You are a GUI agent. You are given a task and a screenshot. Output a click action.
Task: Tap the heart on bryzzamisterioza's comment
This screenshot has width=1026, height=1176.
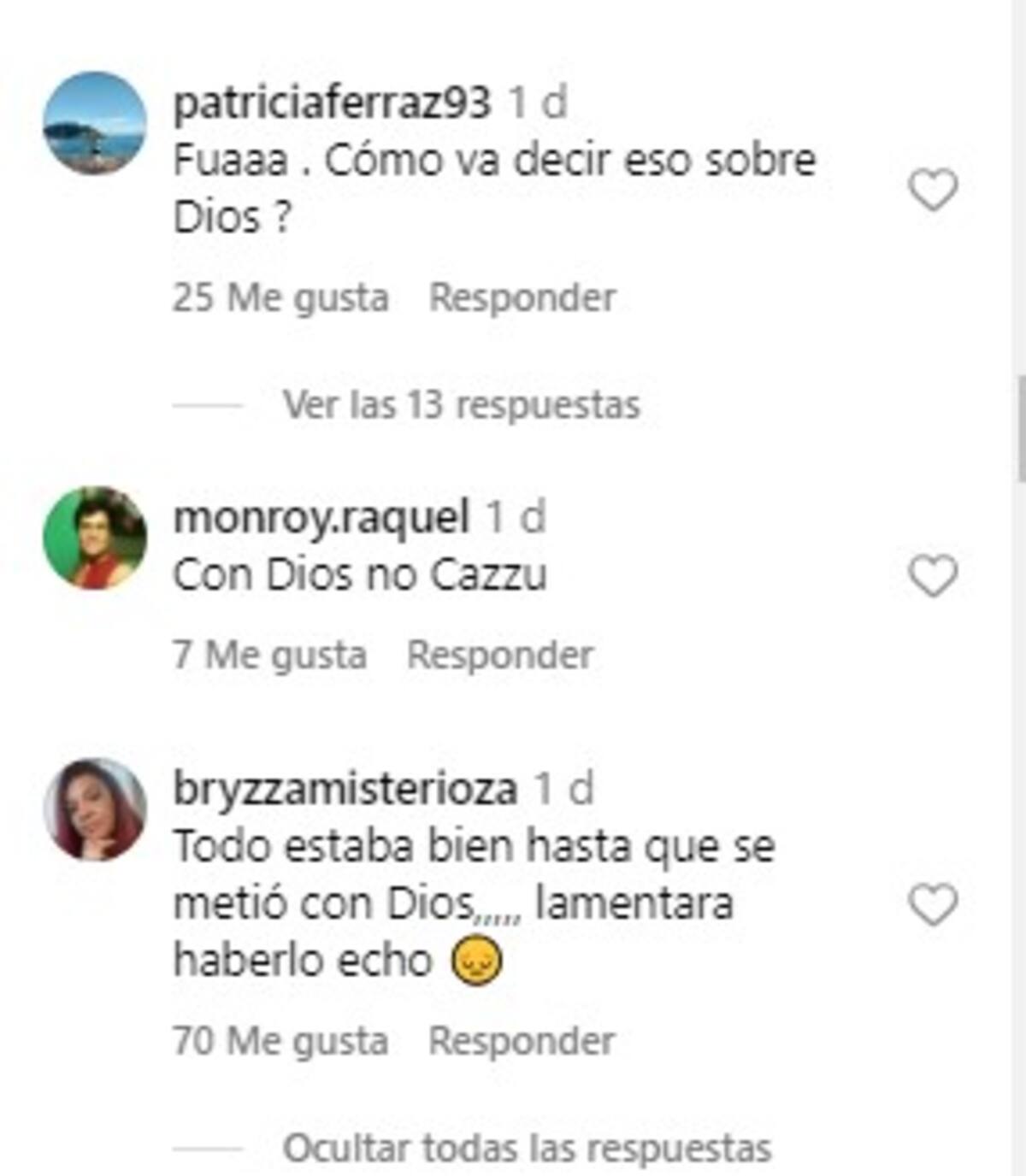click(x=933, y=905)
